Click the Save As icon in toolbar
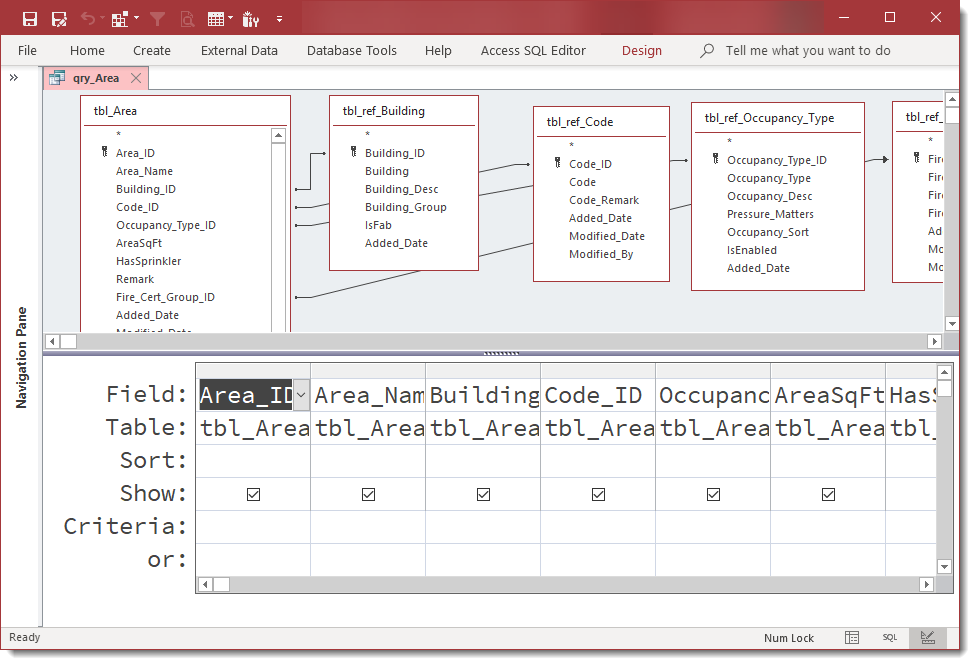975x665 pixels. 59,19
